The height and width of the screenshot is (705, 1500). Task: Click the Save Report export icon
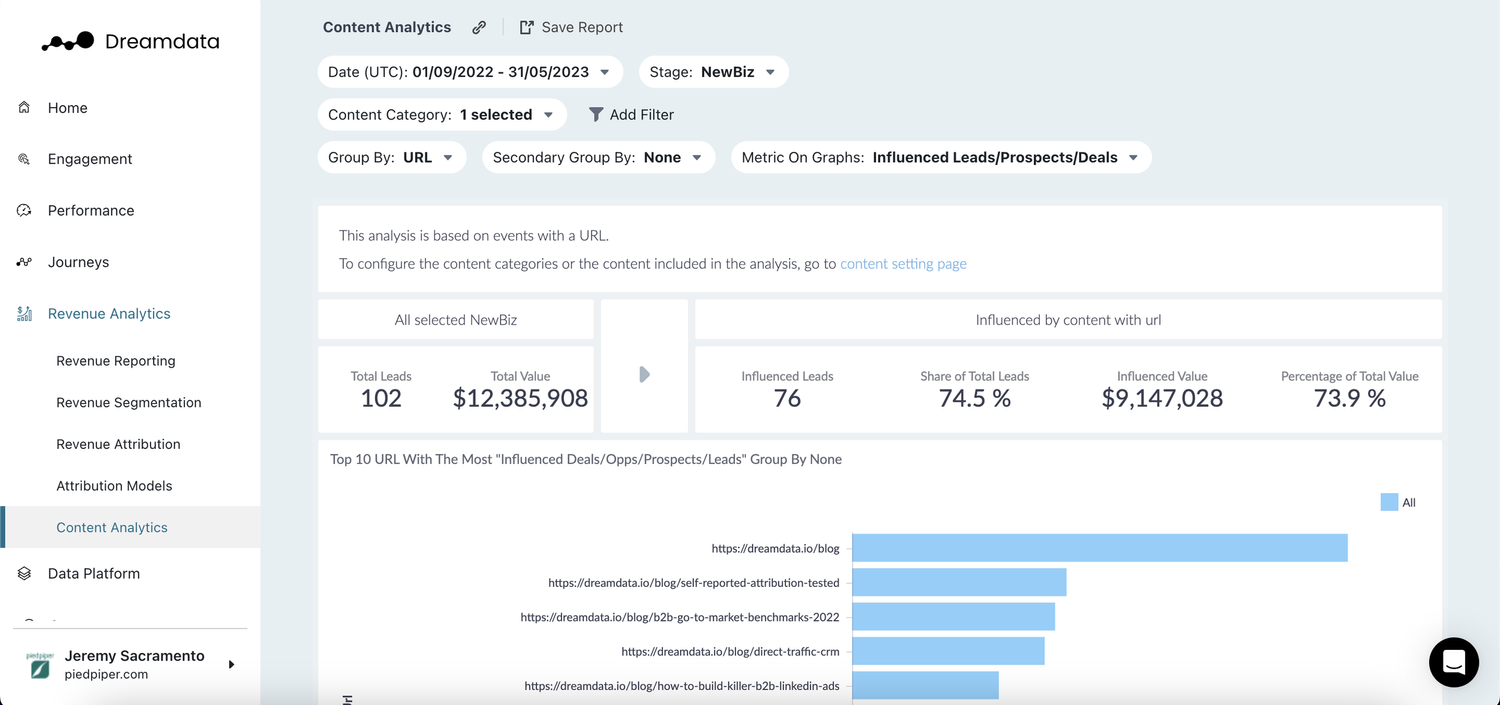pyautogui.click(x=526, y=28)
